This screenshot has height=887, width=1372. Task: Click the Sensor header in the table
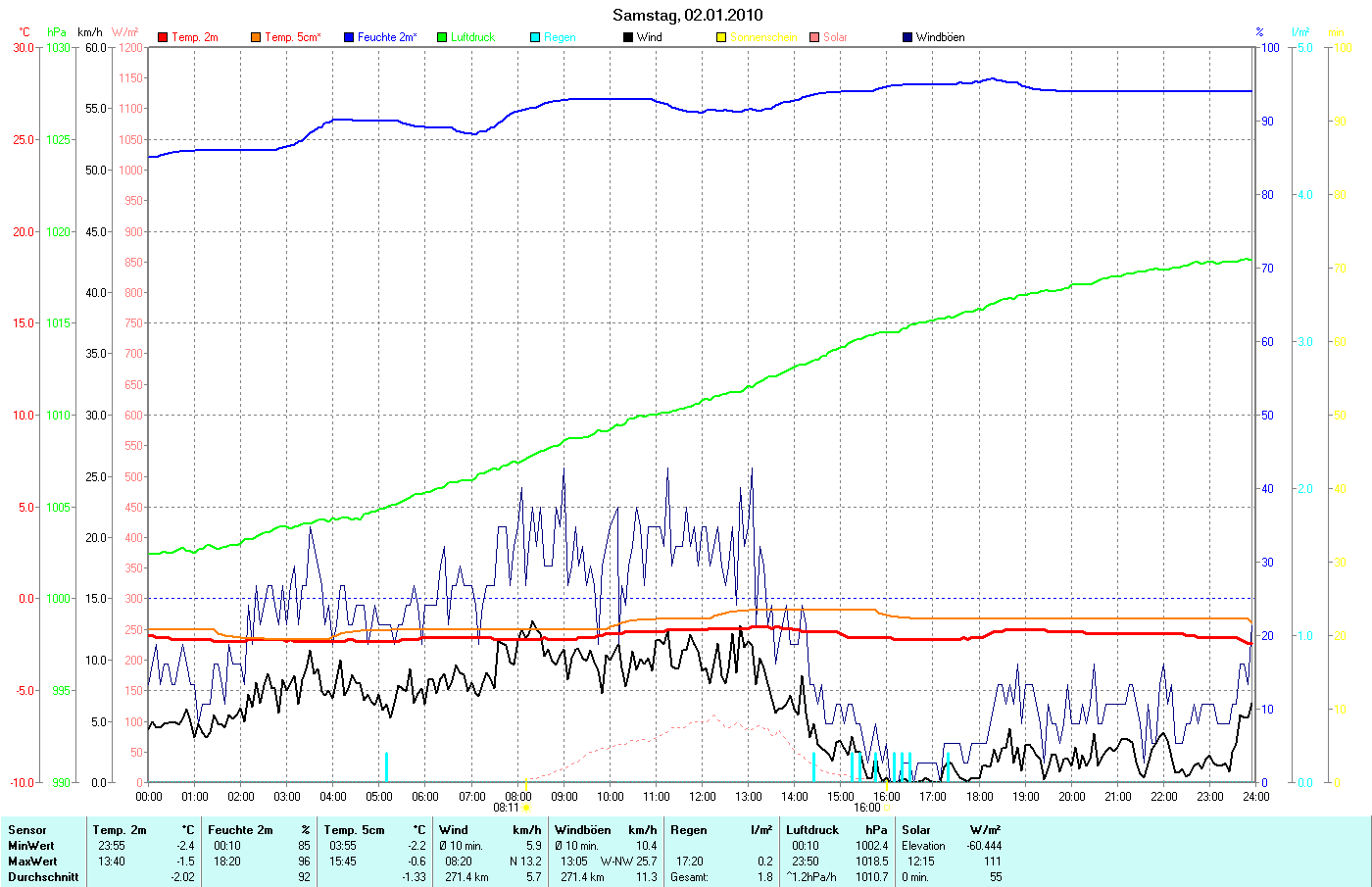[27, 830]
